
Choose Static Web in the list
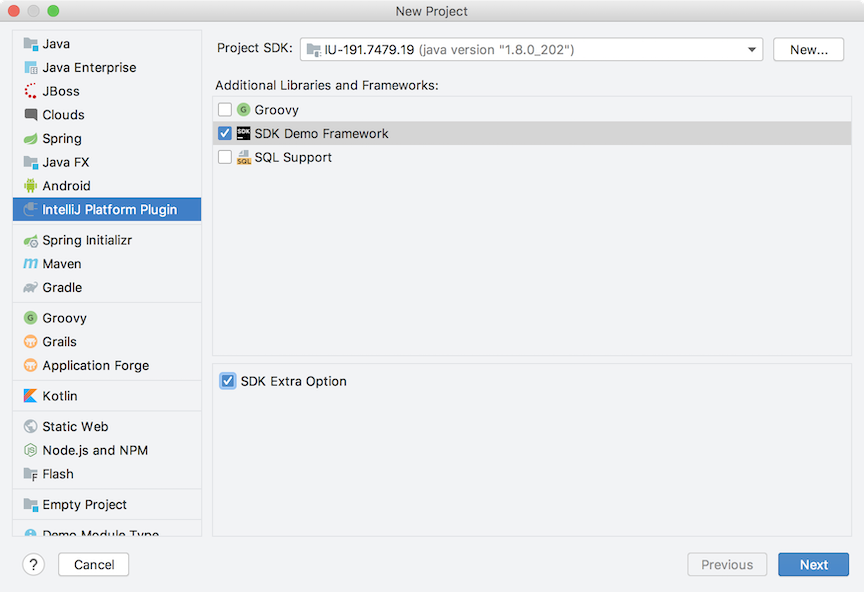[x=107, y=427]
